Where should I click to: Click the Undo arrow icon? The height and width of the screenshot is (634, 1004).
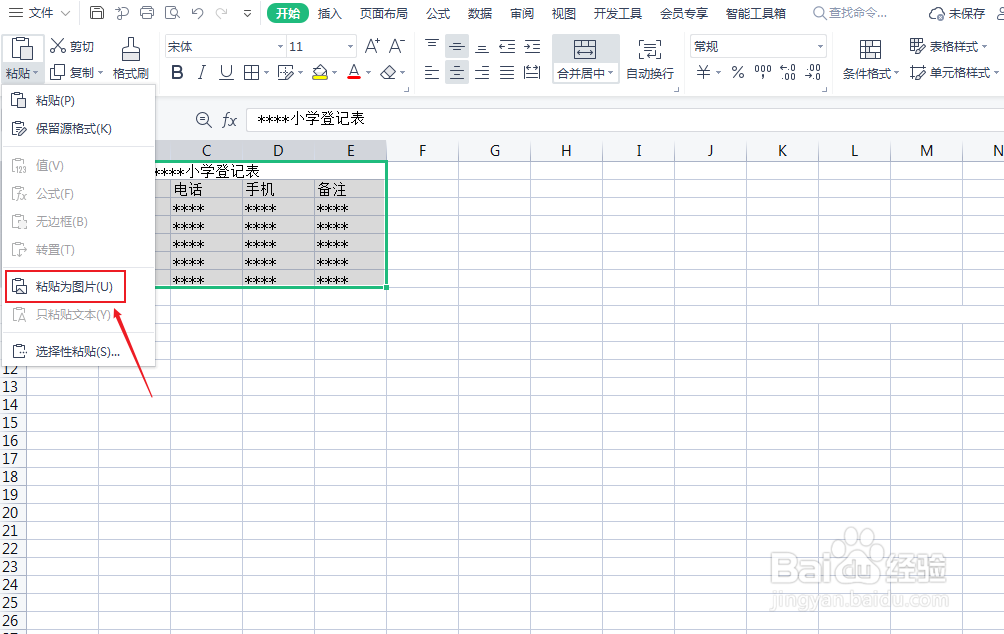197,13
